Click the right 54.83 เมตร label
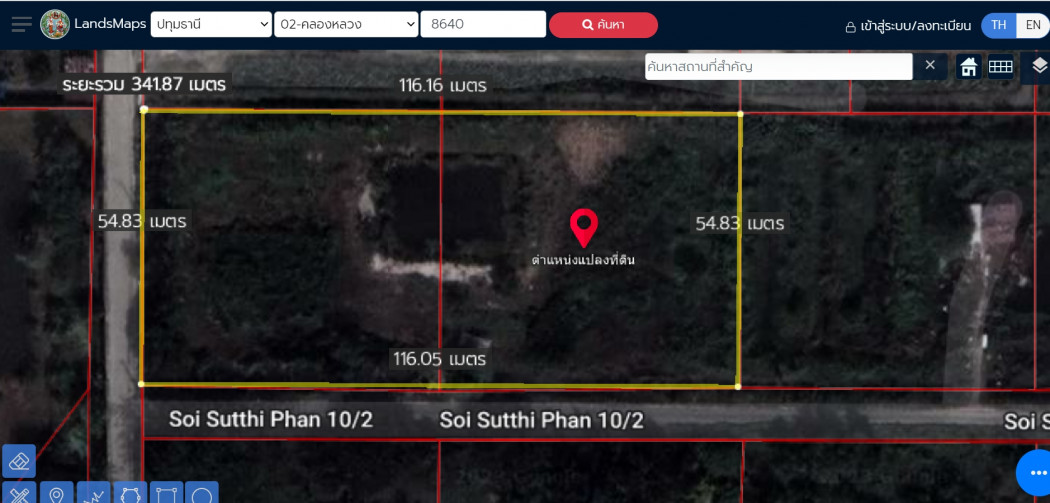The height and width of the screenshot is (503, 1050). (x=739, y=223)
